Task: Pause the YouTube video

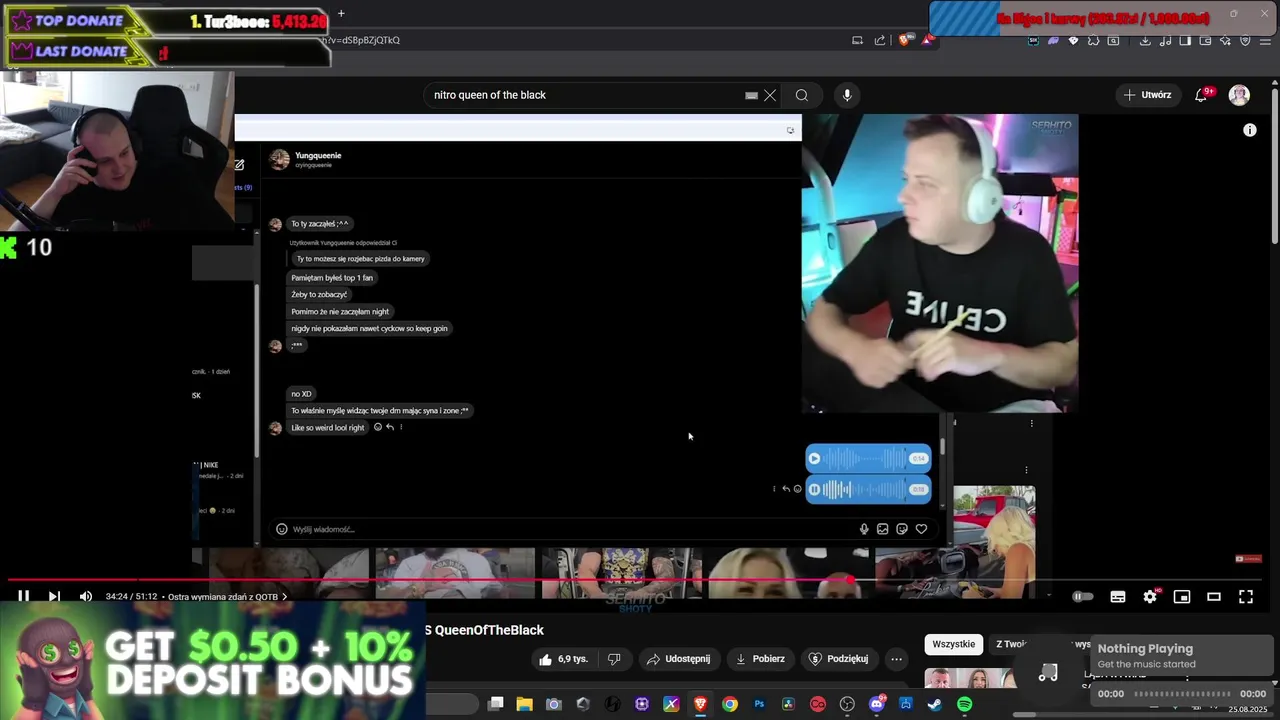Action: tap(23, 597)
